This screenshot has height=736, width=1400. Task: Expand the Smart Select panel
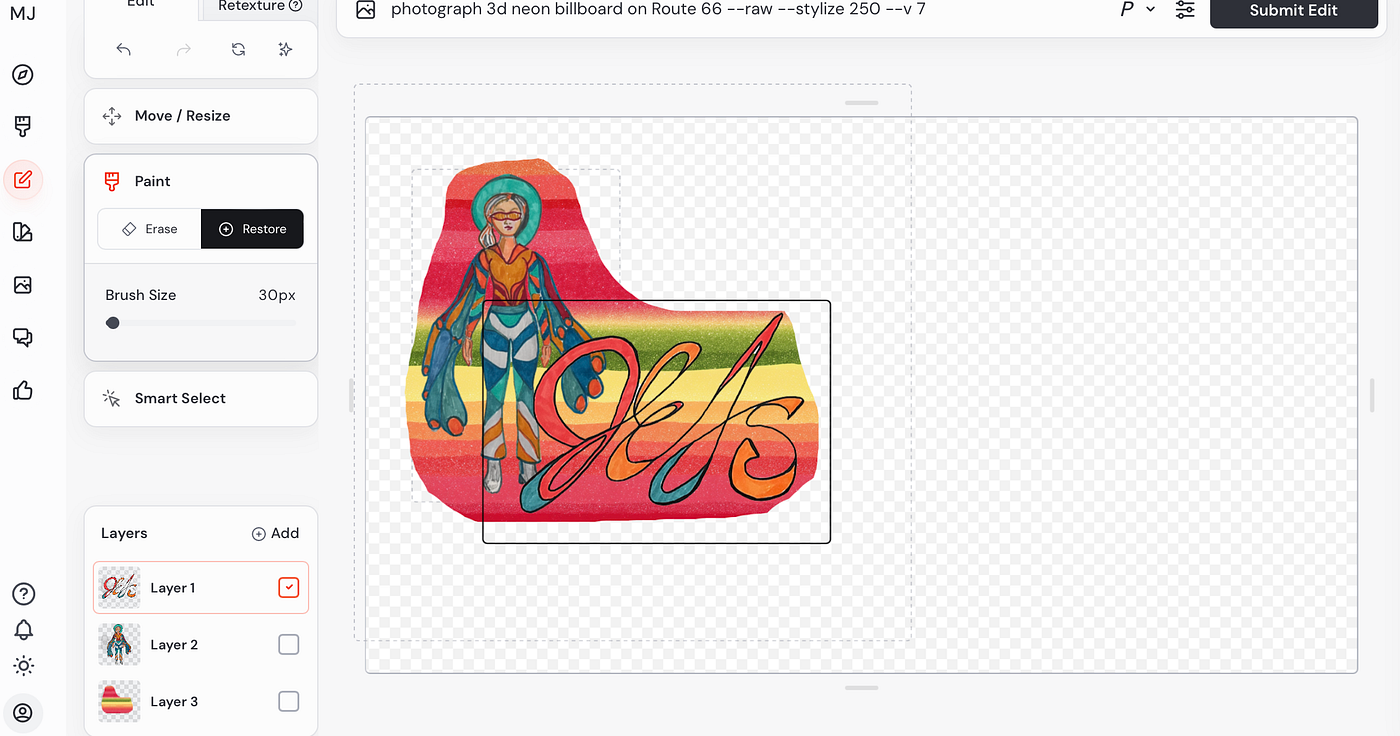(x=201, y=398)
